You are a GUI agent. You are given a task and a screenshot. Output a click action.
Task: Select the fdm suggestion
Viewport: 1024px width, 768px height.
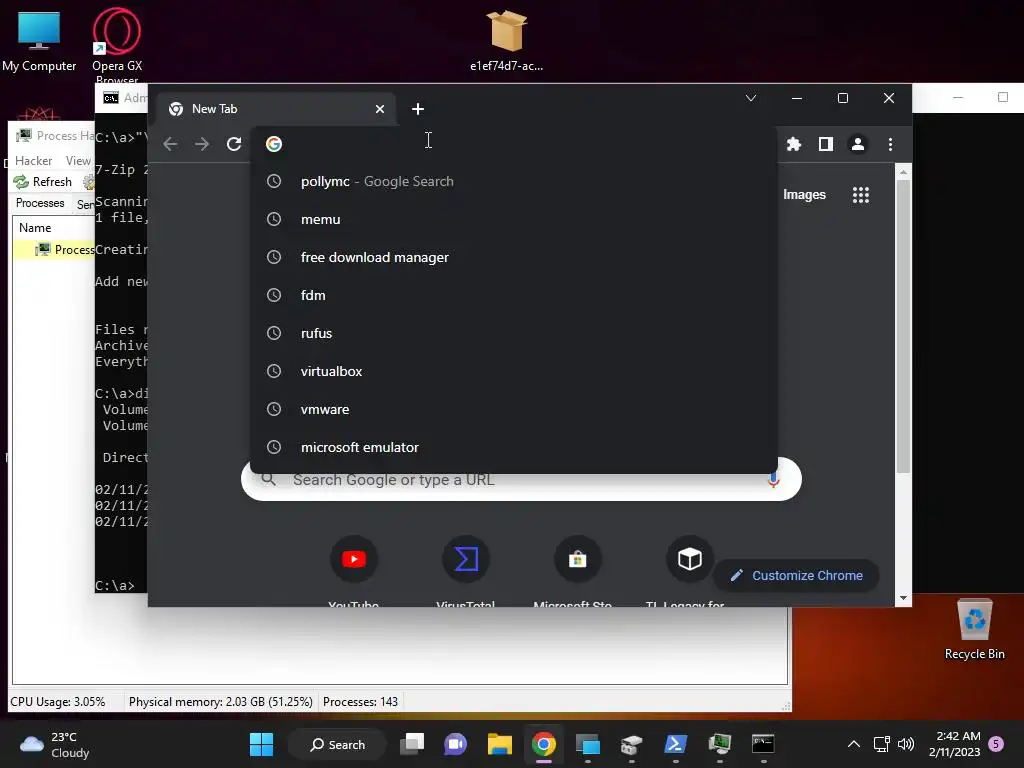pos(514,295)
